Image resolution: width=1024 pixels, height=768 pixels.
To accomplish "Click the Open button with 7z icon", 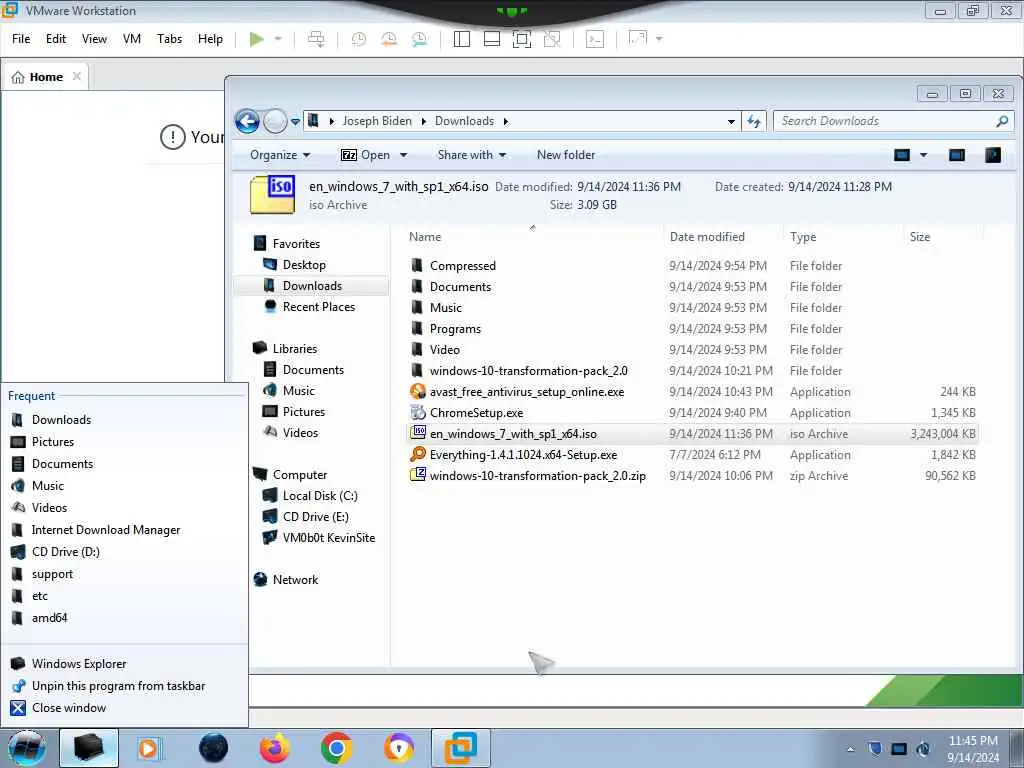I will (365, 155).
